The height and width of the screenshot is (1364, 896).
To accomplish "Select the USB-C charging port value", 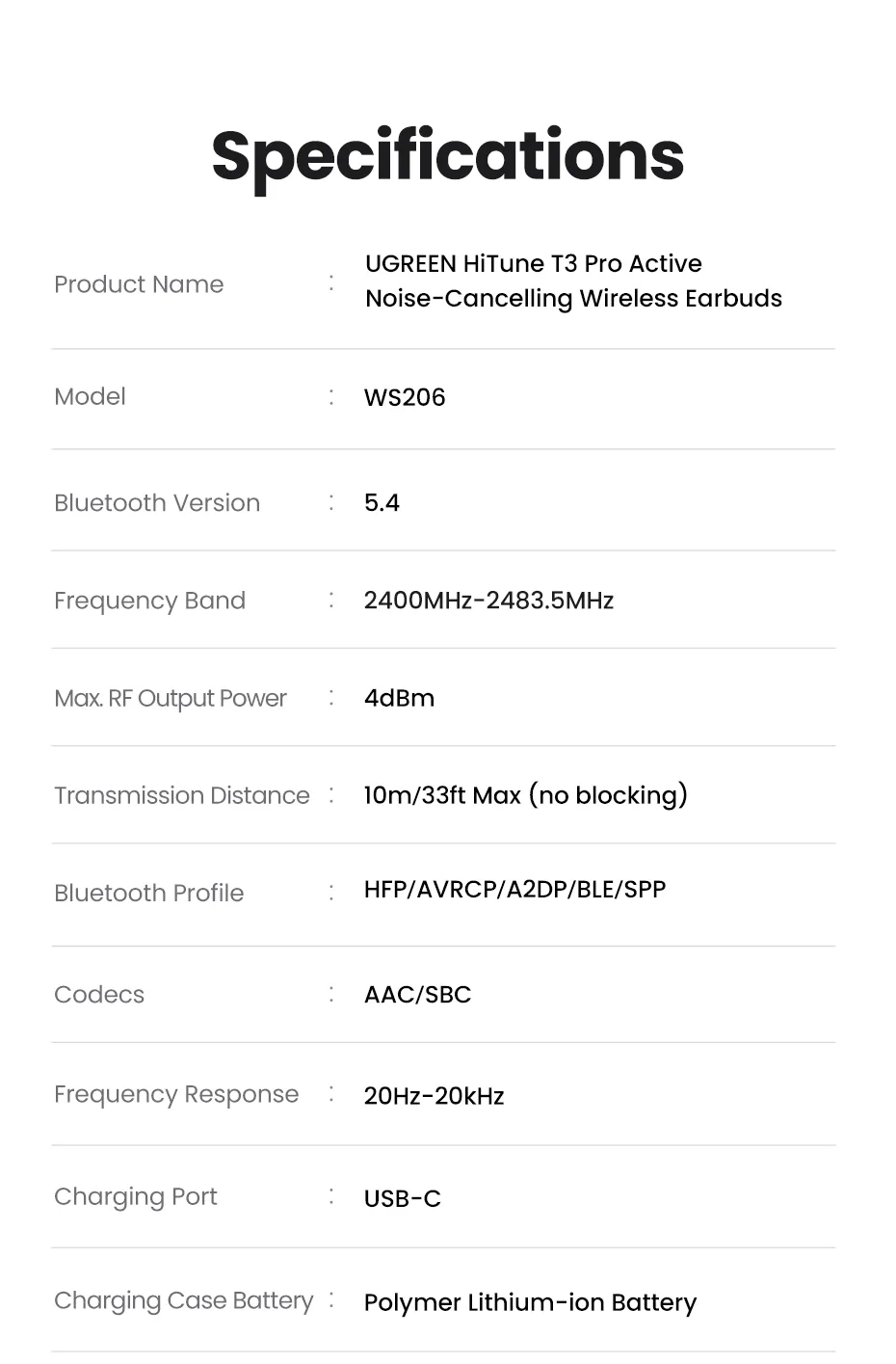I will pos(402,1198).
